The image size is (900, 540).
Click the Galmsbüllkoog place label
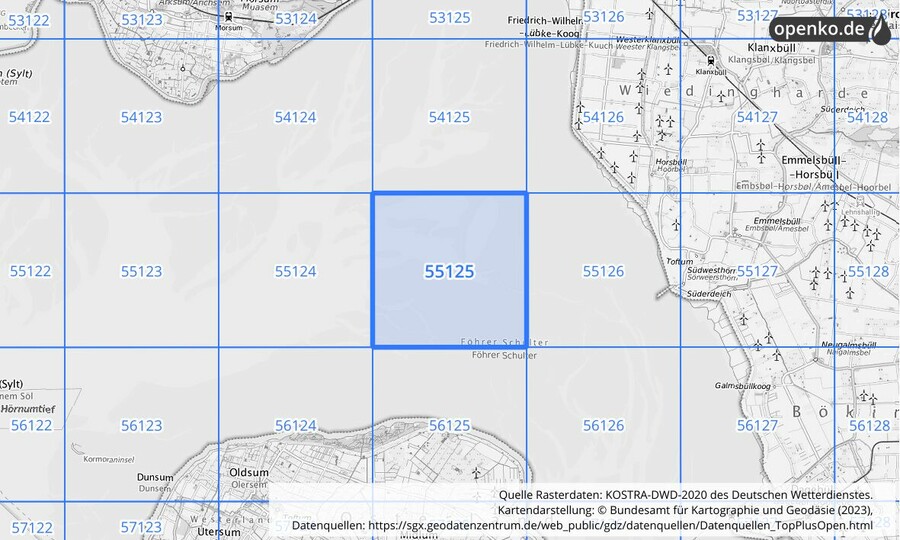point(743,386)
